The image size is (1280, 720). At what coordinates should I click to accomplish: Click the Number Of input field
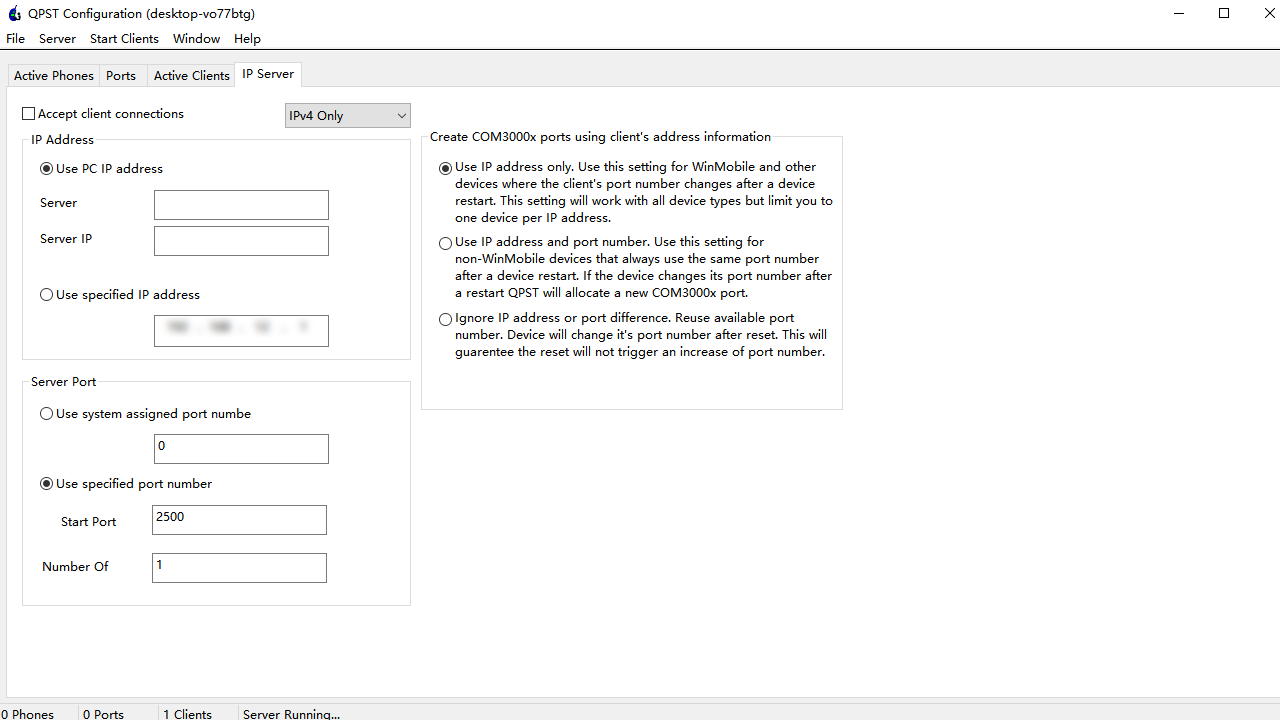point(239,568)
